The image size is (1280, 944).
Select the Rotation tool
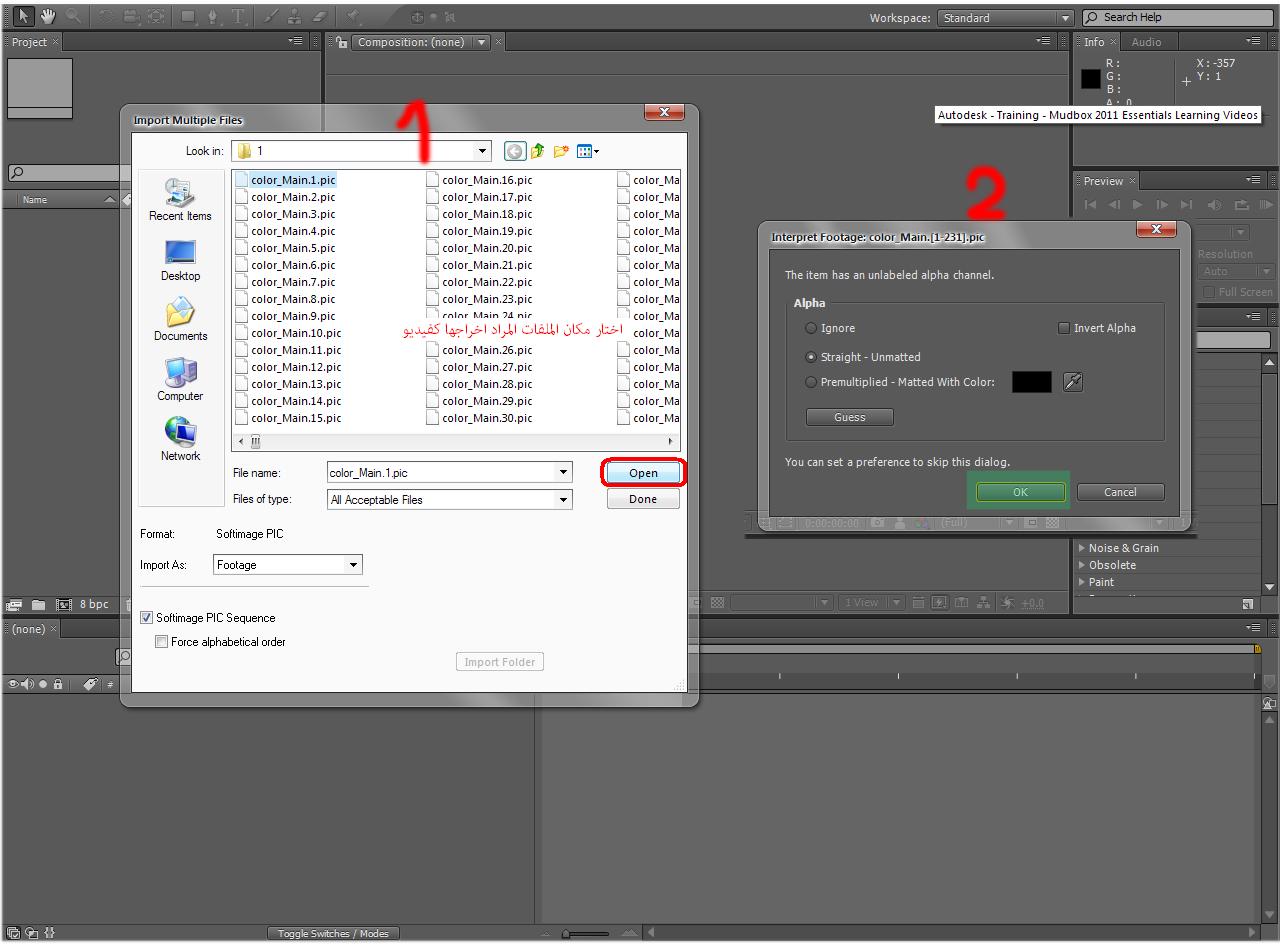pyautogui.click(x=105, y=16)
